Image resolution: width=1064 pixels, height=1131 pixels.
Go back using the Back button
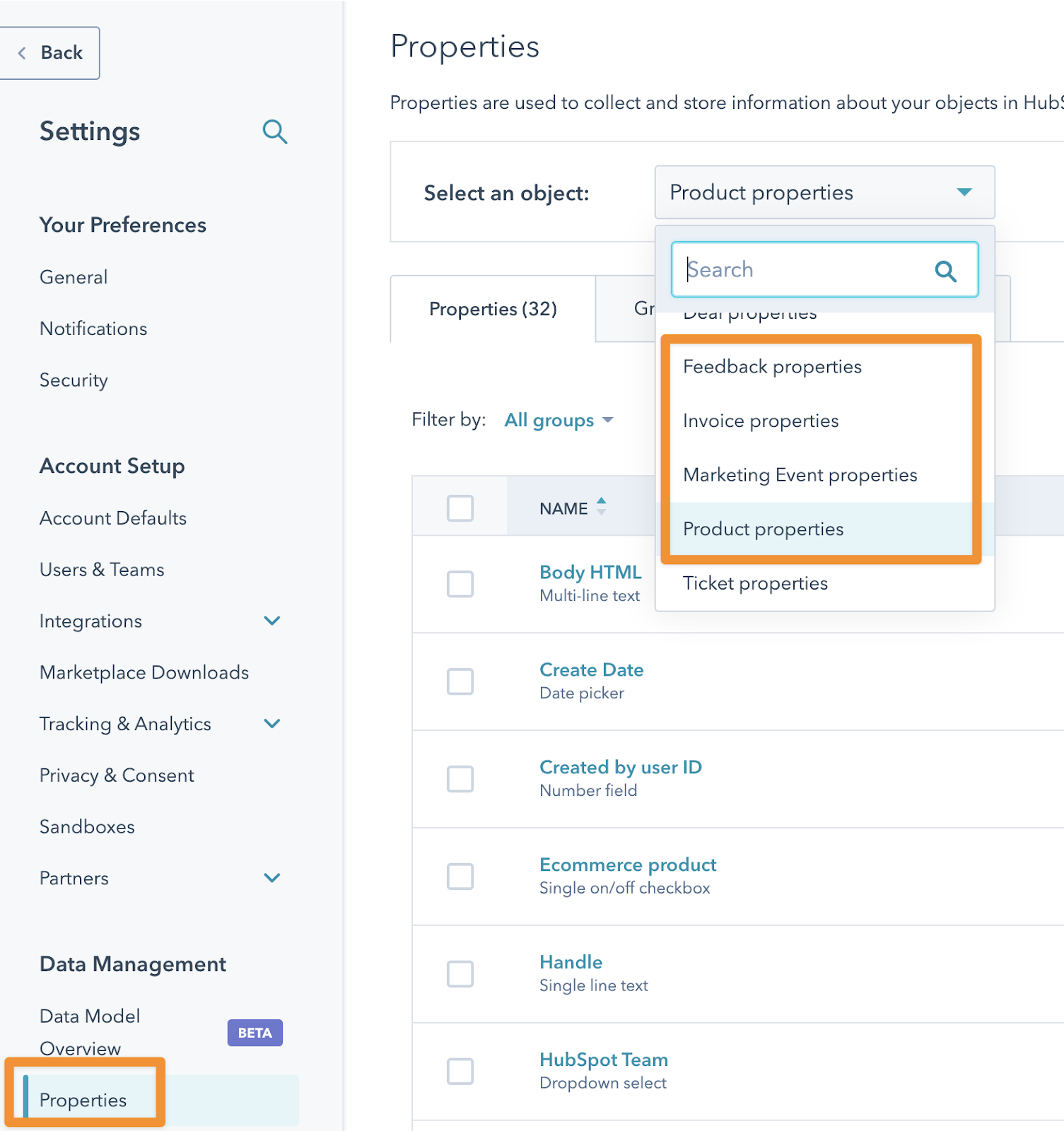(50, 53)
